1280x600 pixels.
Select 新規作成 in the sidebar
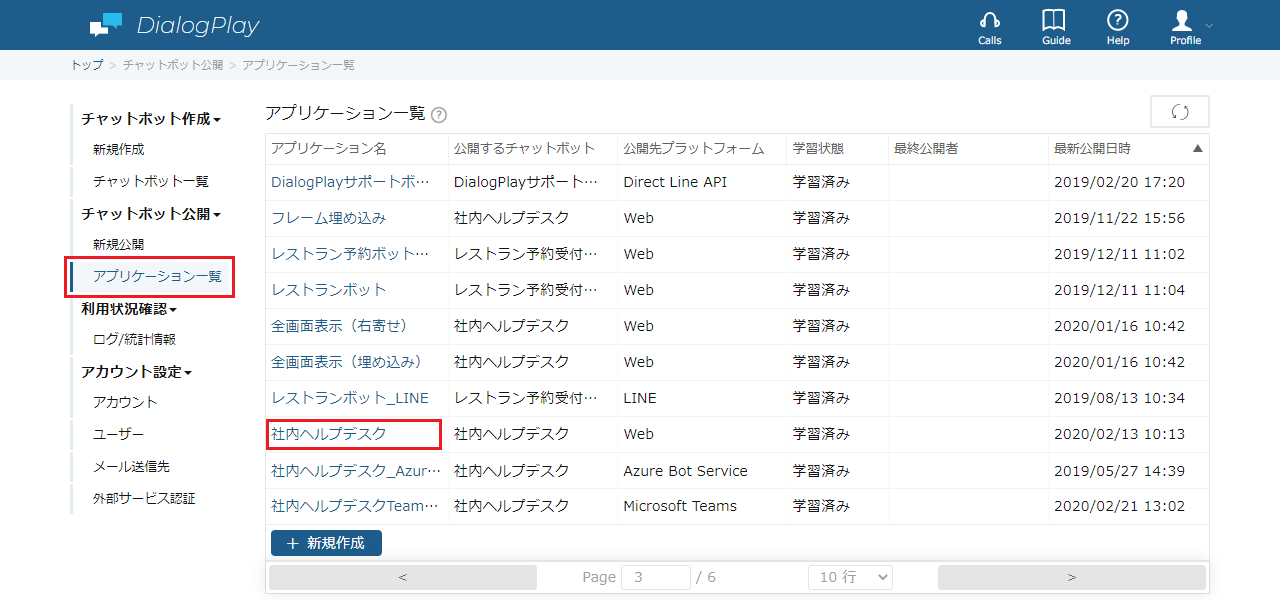click(x=119, y=150)
